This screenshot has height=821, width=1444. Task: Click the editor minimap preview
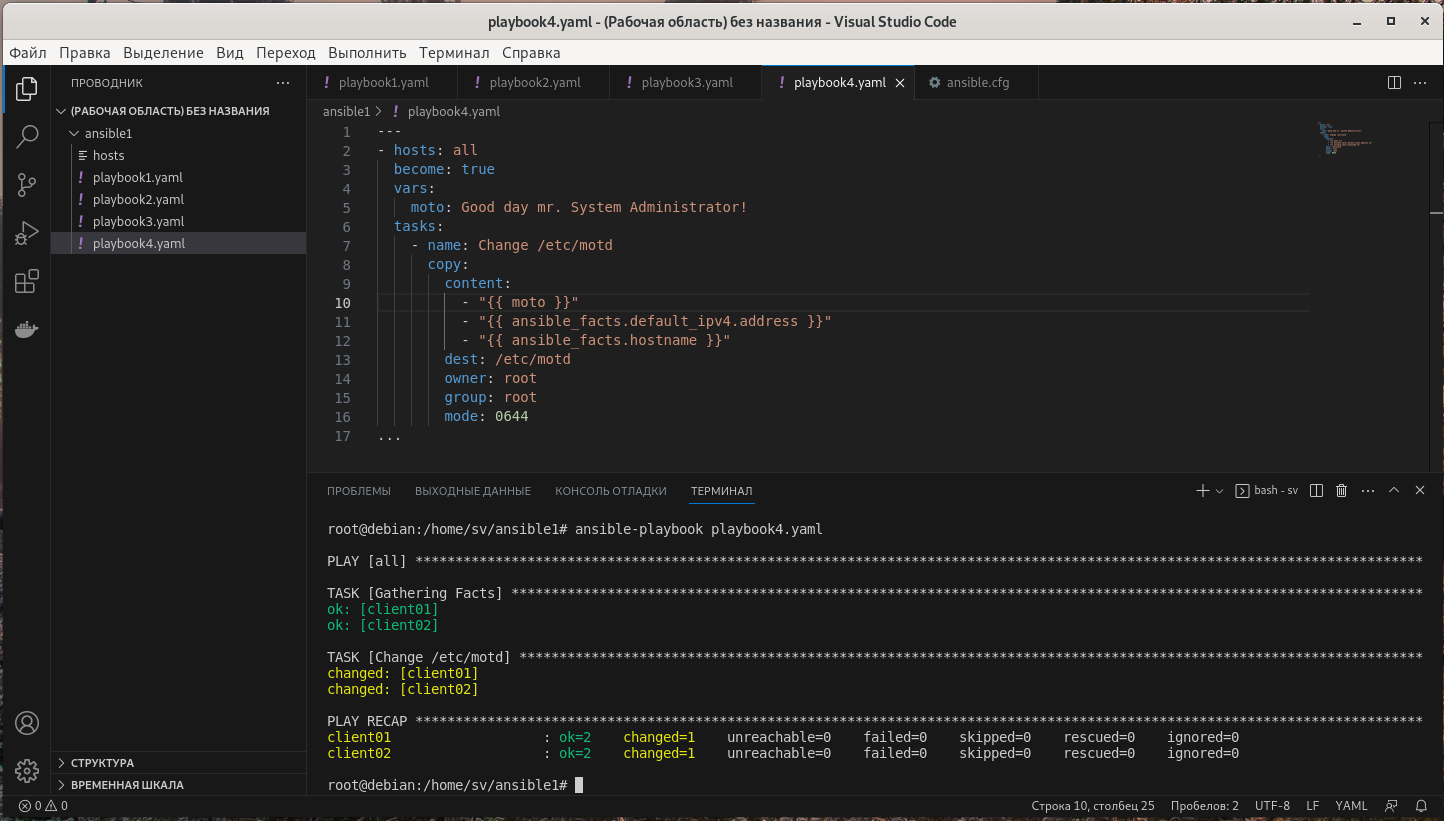pos(1344,138)
